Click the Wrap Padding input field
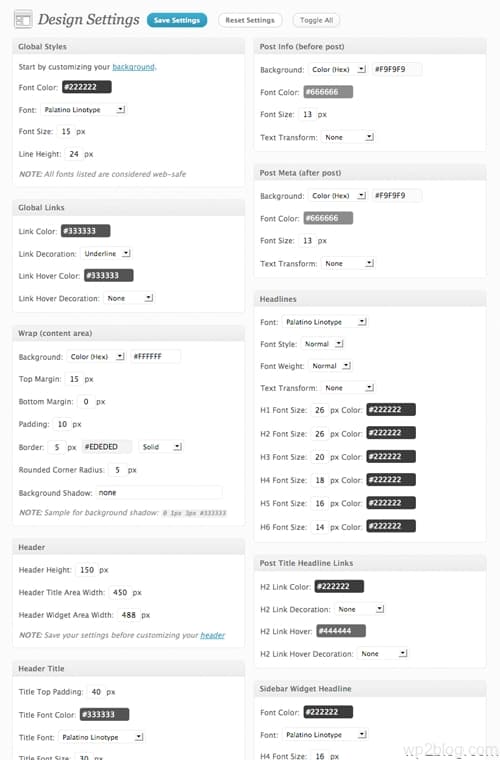Image resolution: width=500 pixels, height=760 pixels. point(62,424)
